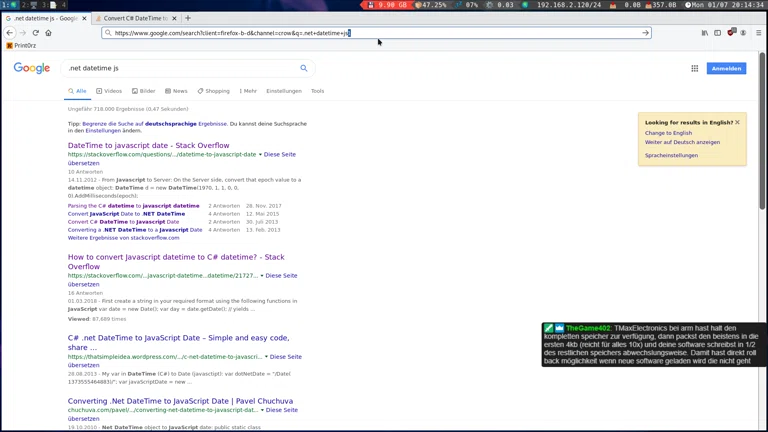Dismiss the English results notice

point(737,122)
